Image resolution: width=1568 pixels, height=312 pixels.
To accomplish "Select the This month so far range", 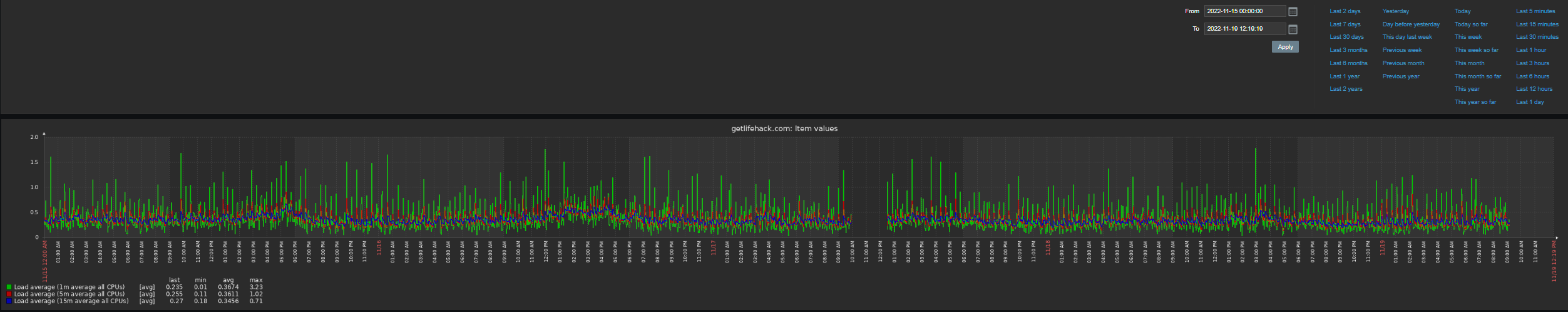I will [1478, 76].
